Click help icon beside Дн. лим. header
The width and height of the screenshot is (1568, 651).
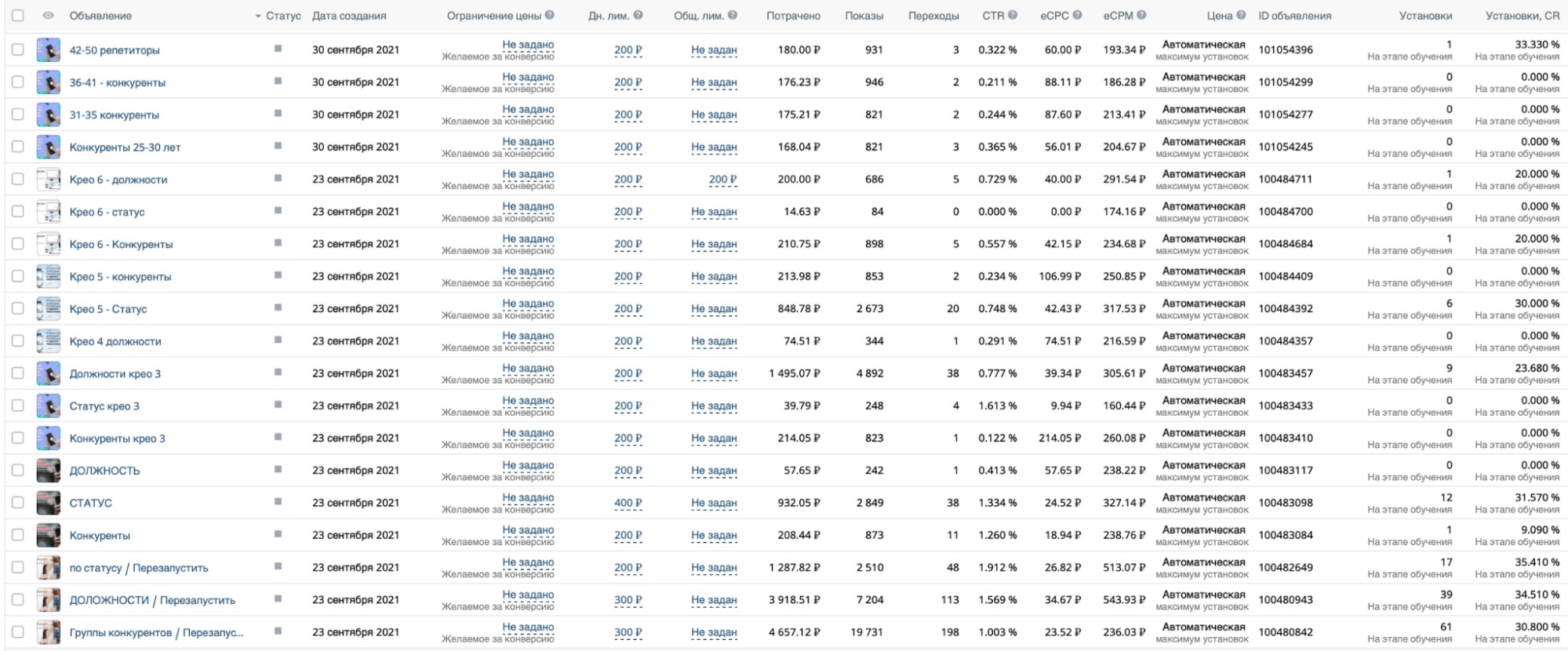pos(638,15)
